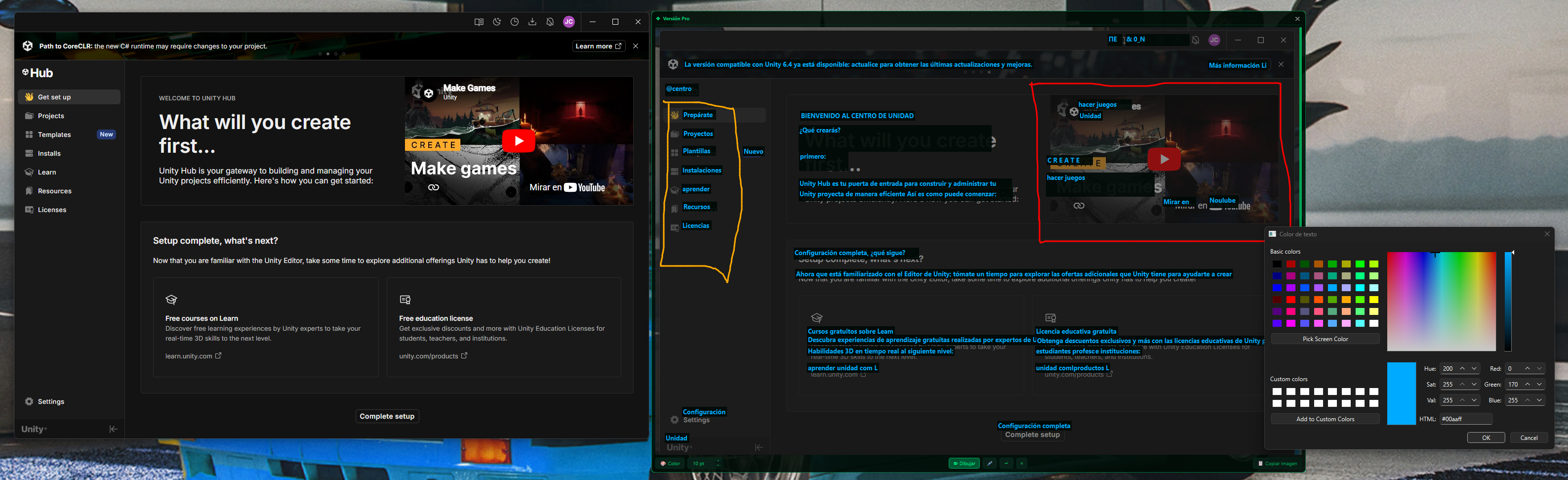This screenshot has width=1568, height=480.
Task: Click the undo arrow icon in overlay toolbar
Action: (x=1006, y=464)
